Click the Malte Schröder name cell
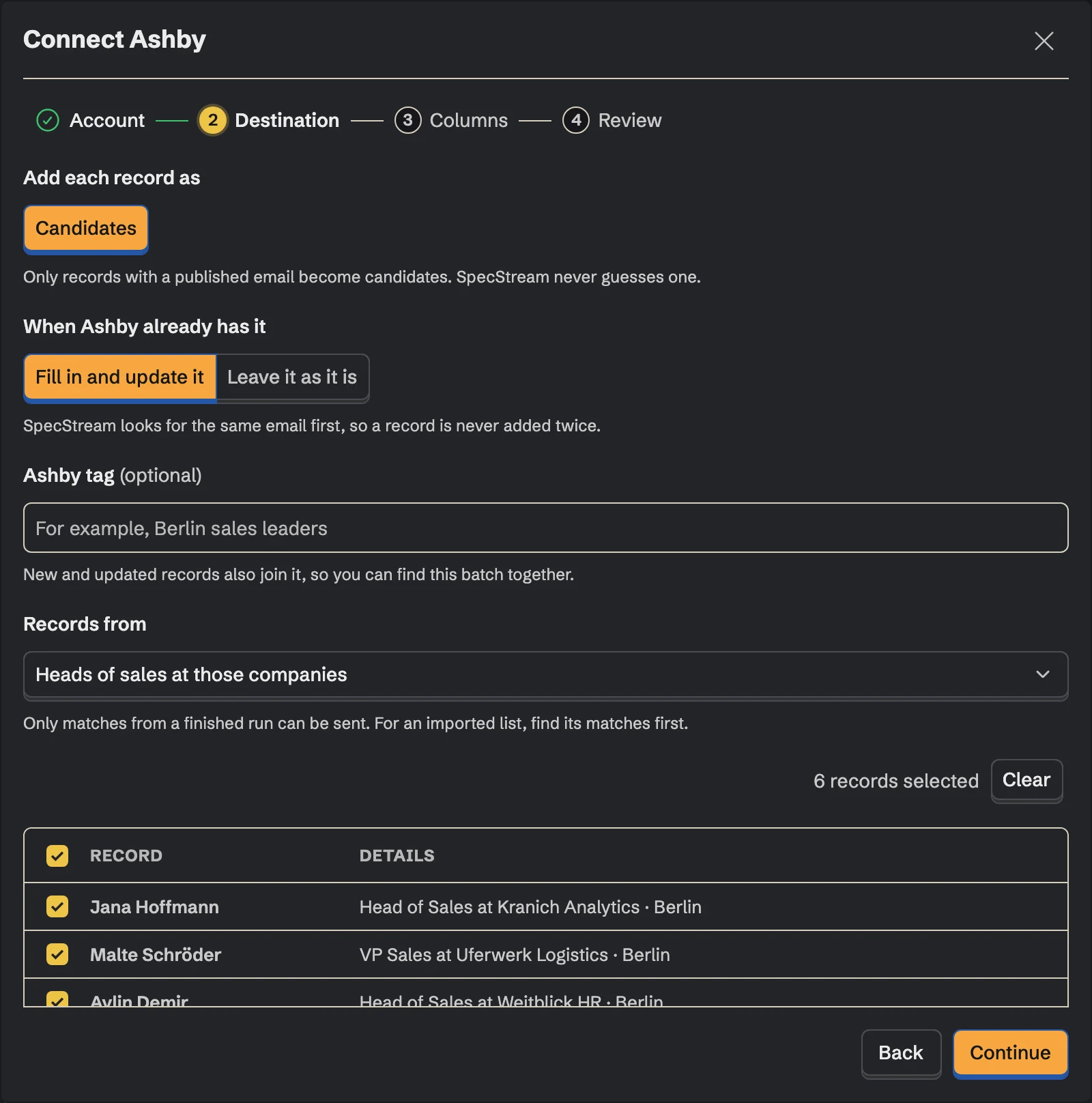This screenshot has height=1103, width=1092. [156, 954]
